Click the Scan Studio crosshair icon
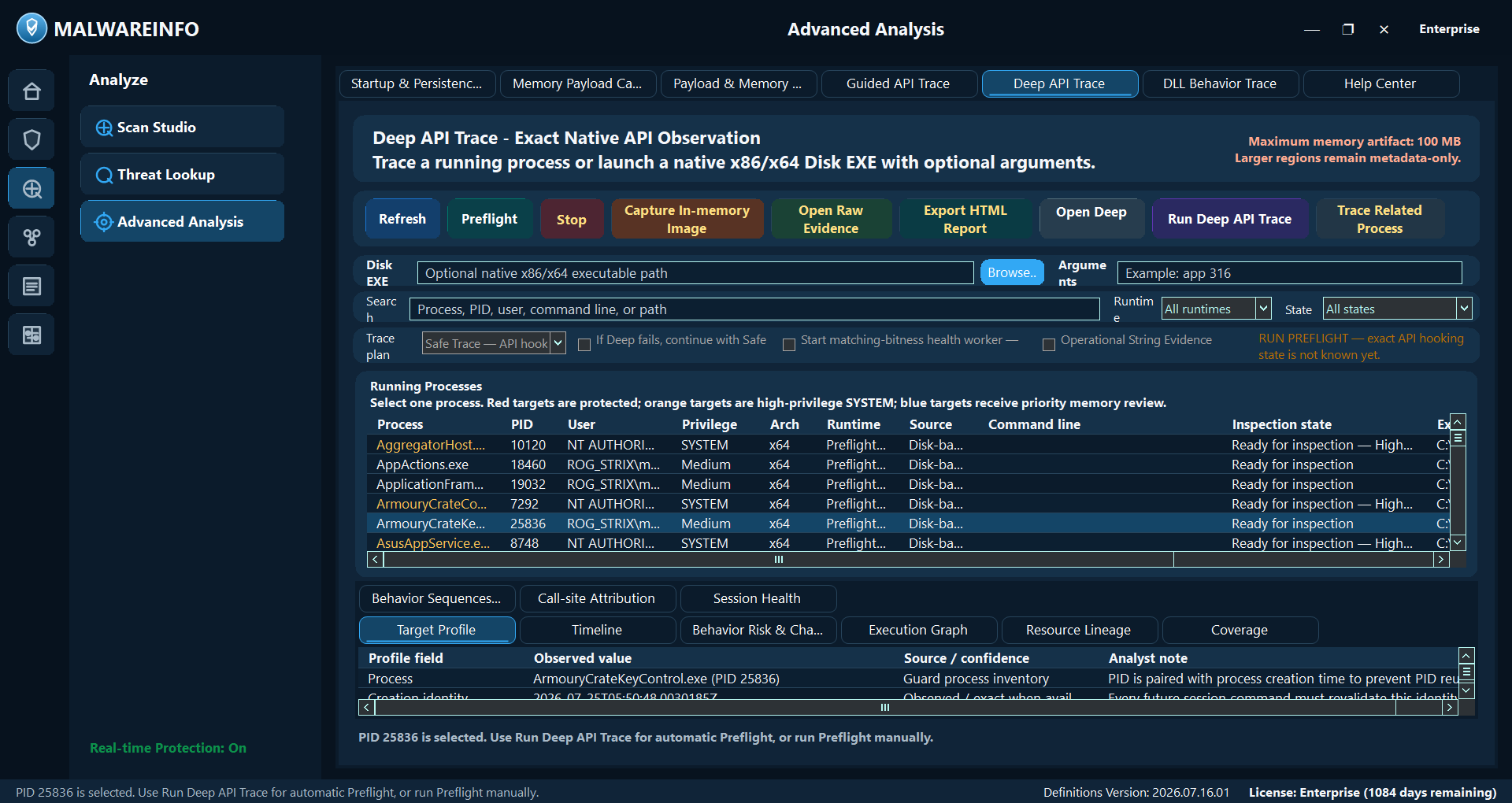The height and width of the screenshot is (803, 1512). coord(104,128)
